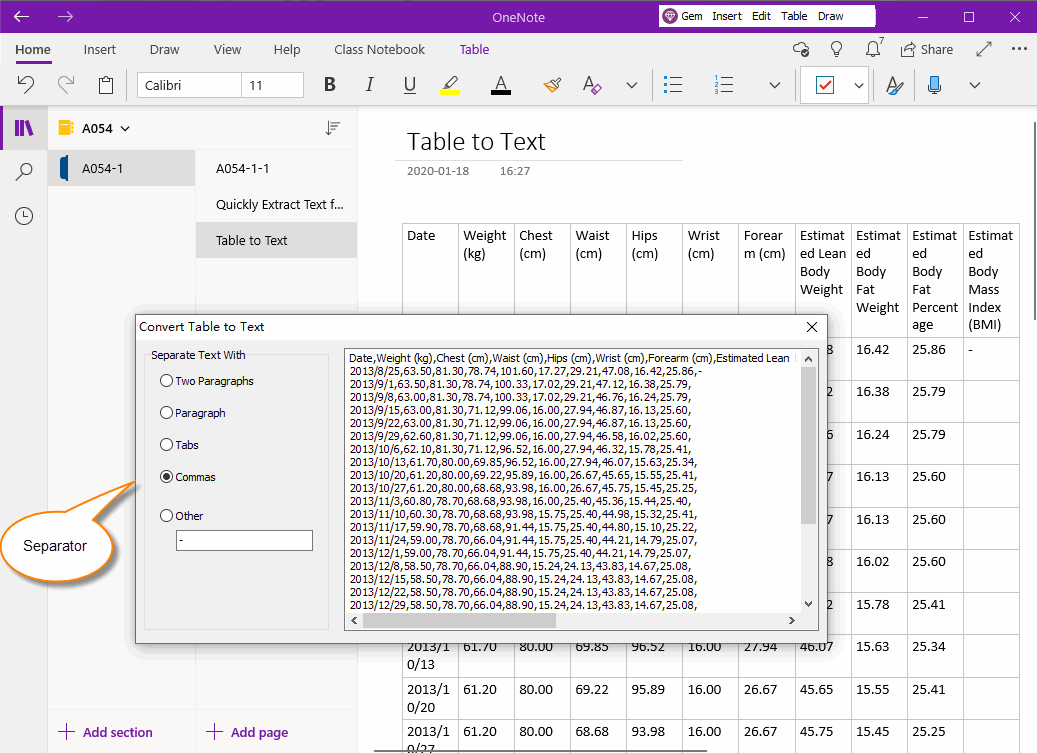Switch to the View tab

[227, 50]
